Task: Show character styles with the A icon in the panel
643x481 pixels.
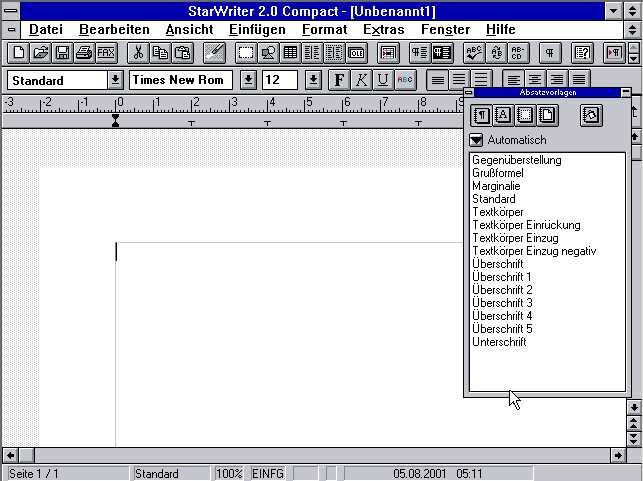Action: coord(503,115)
